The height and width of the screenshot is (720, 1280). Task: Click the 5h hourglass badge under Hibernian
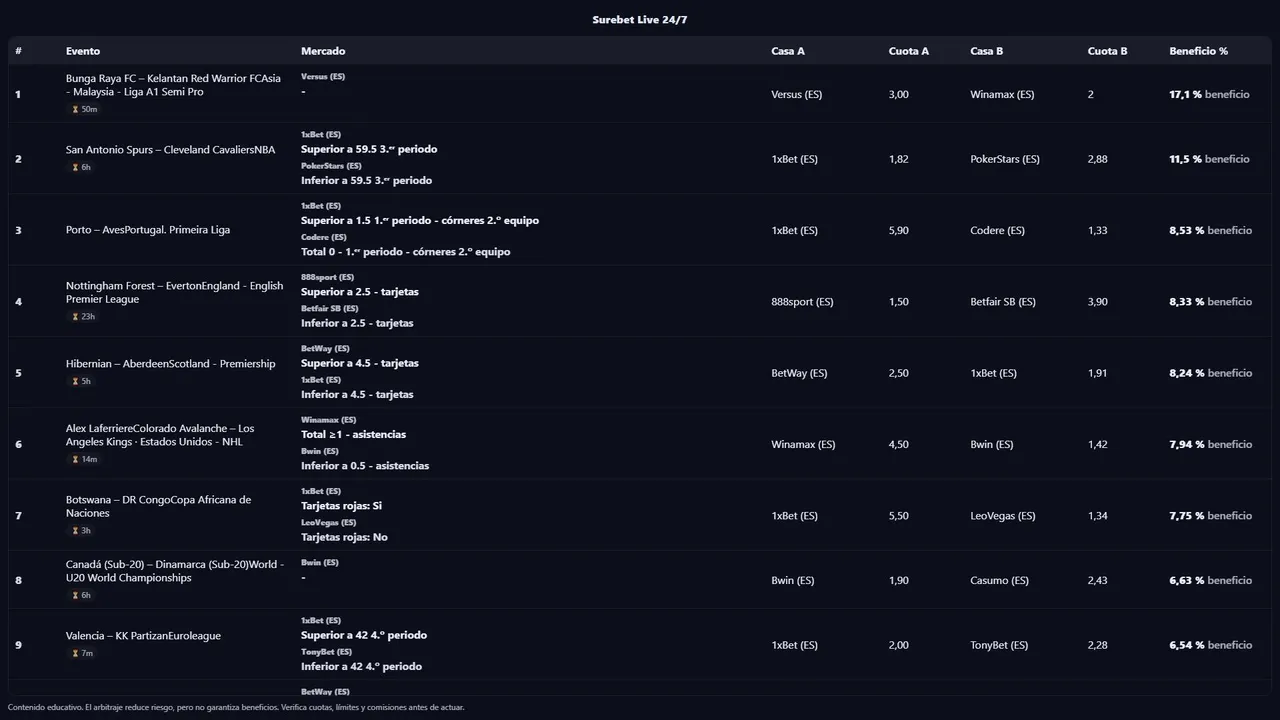[x=81, y=381]
